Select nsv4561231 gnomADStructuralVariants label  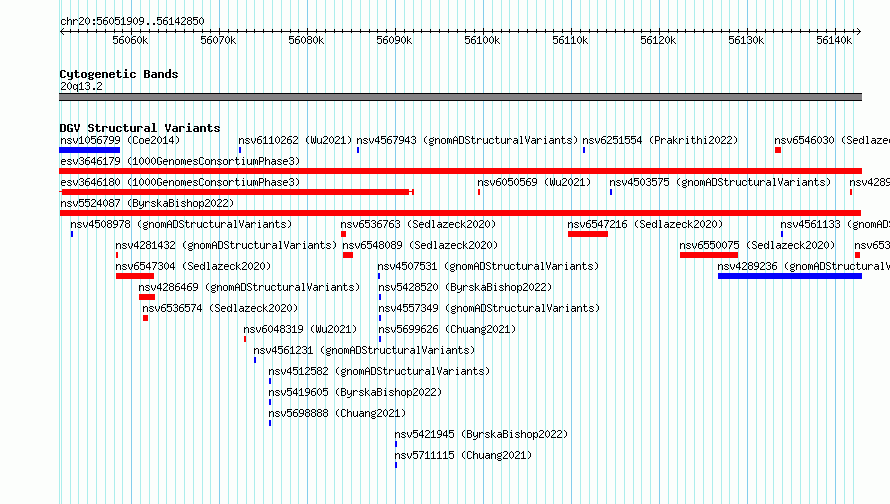point(364,350)
